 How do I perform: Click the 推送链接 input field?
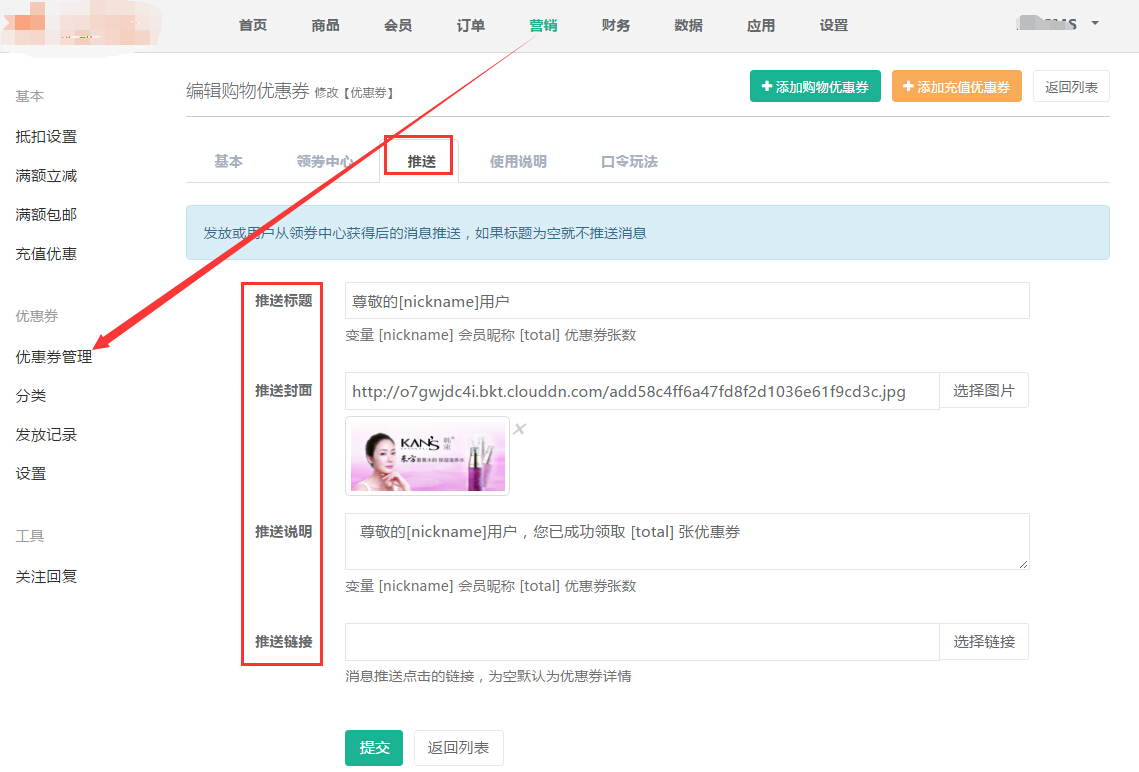pyautogui.click(x=641, y=642)
